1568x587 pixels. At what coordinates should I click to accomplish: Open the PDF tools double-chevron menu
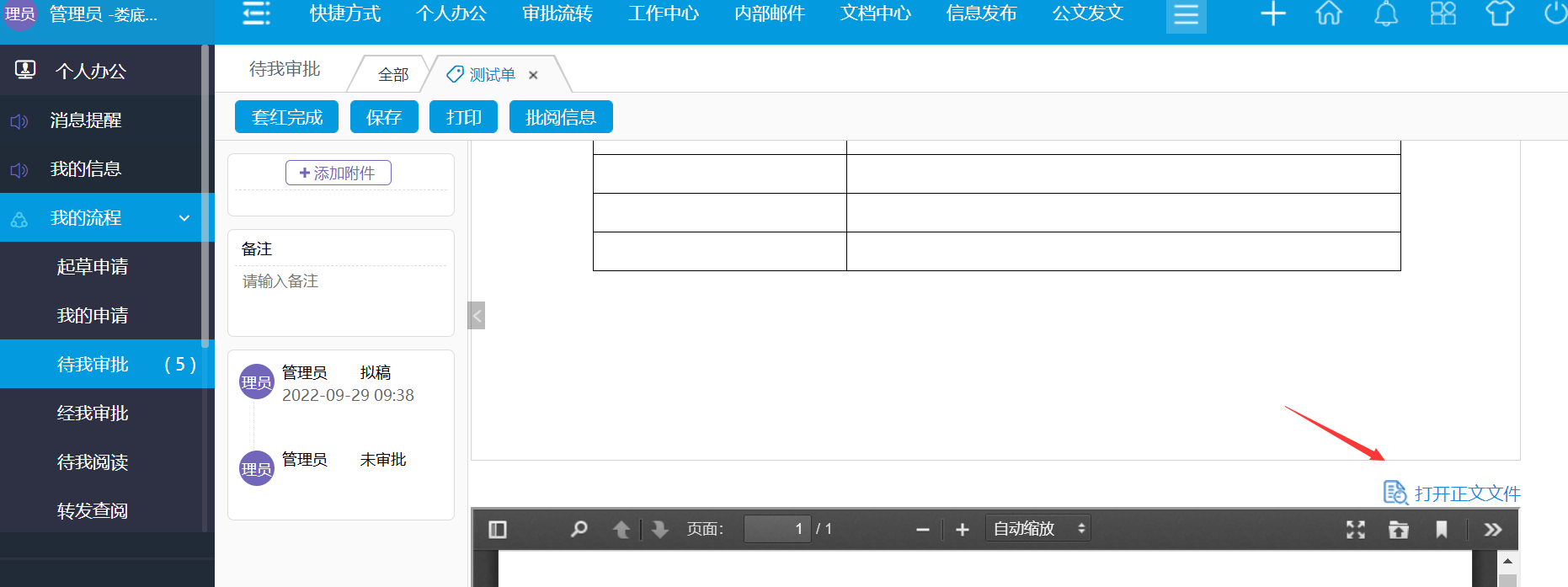coord(1492,529)
